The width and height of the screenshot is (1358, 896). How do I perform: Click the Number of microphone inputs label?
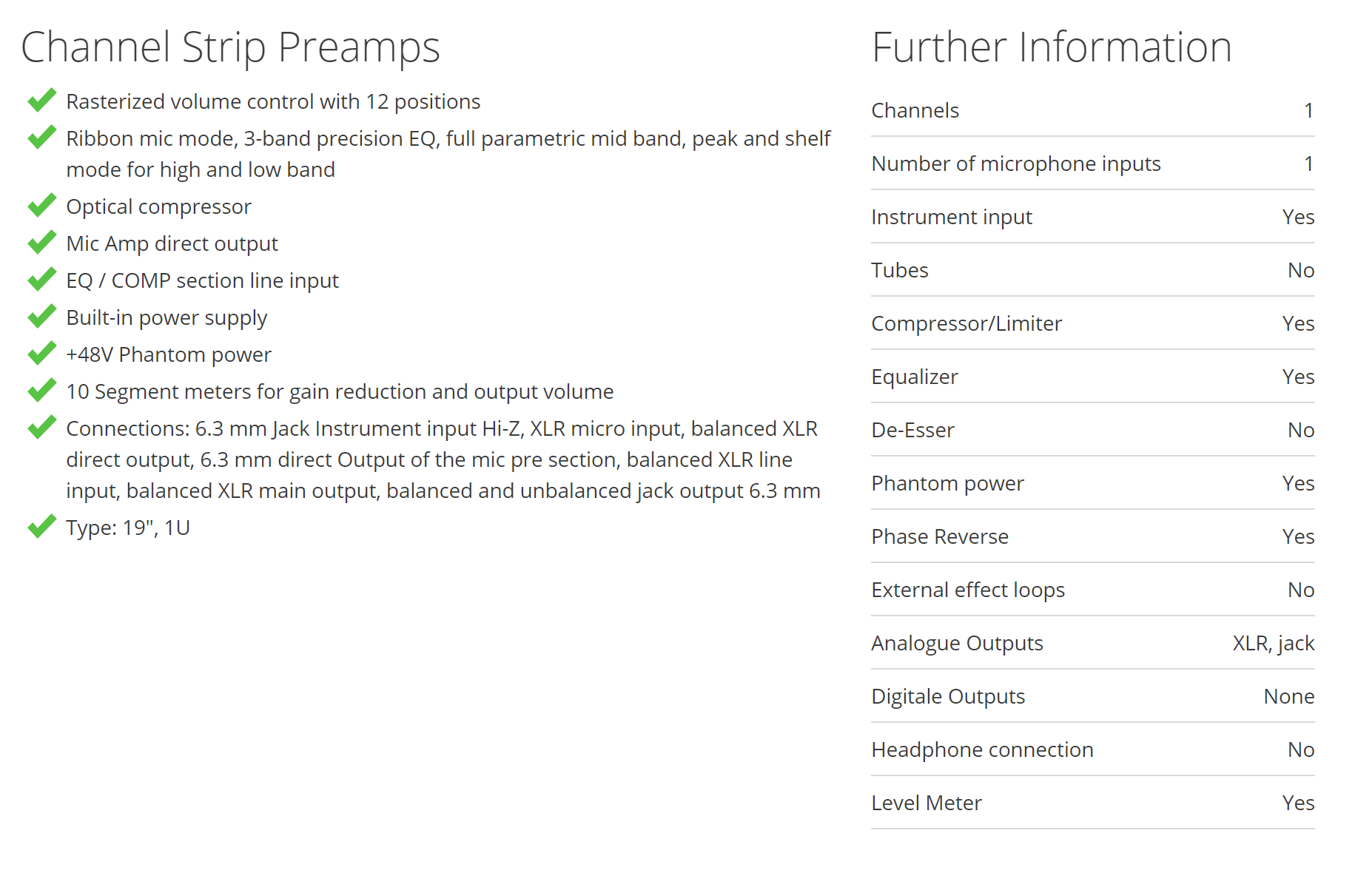coord(1016,164)
